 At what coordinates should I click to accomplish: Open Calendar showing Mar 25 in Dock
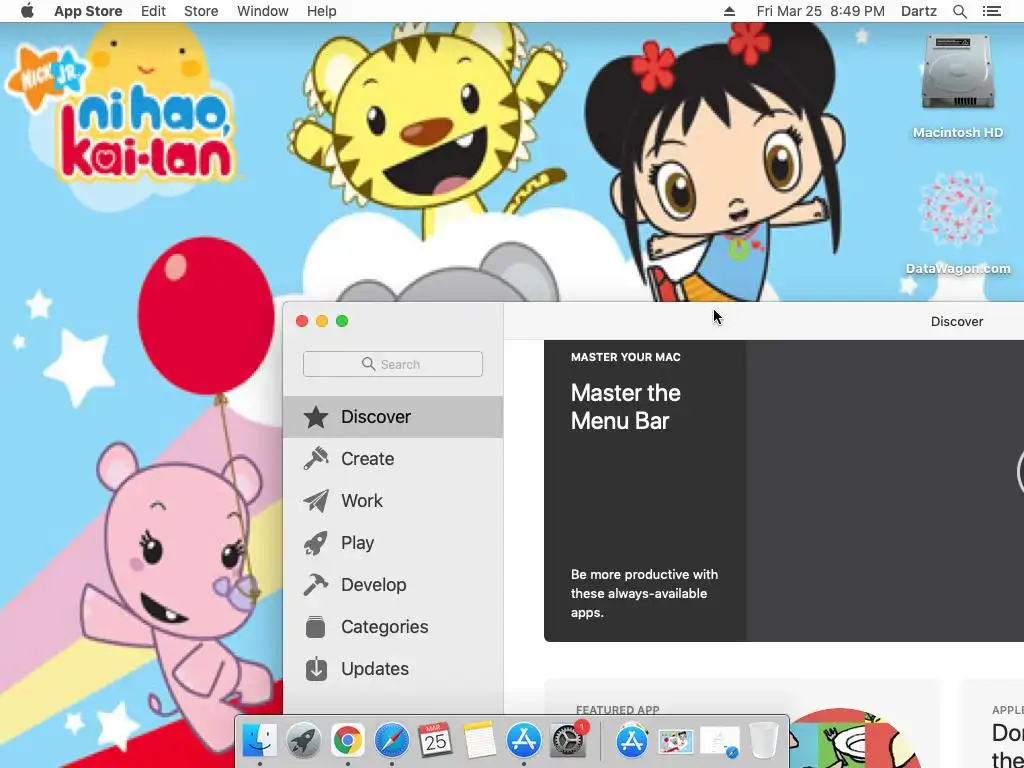coord(436,741)
